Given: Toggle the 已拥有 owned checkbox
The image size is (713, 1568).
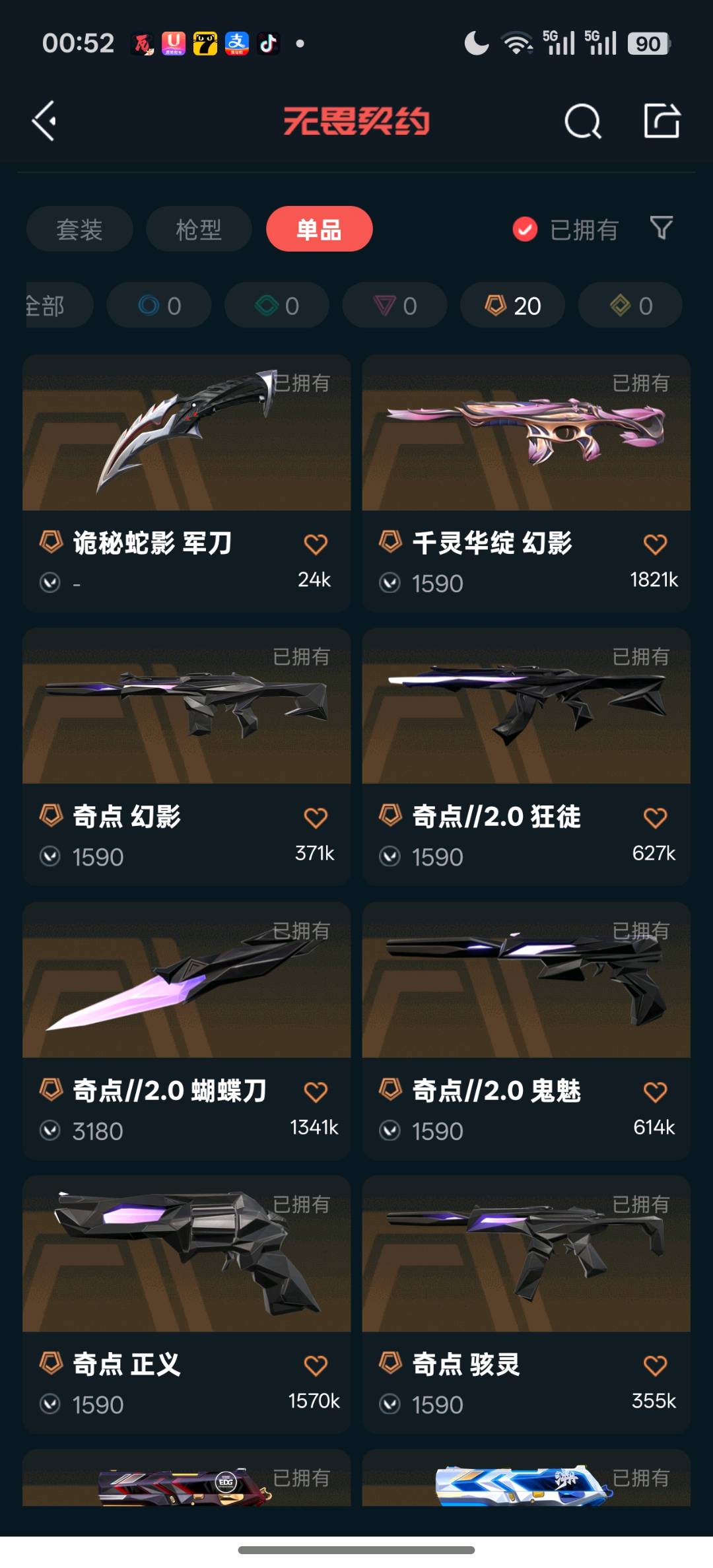Looking at the screenshot, I should point(525,229).
